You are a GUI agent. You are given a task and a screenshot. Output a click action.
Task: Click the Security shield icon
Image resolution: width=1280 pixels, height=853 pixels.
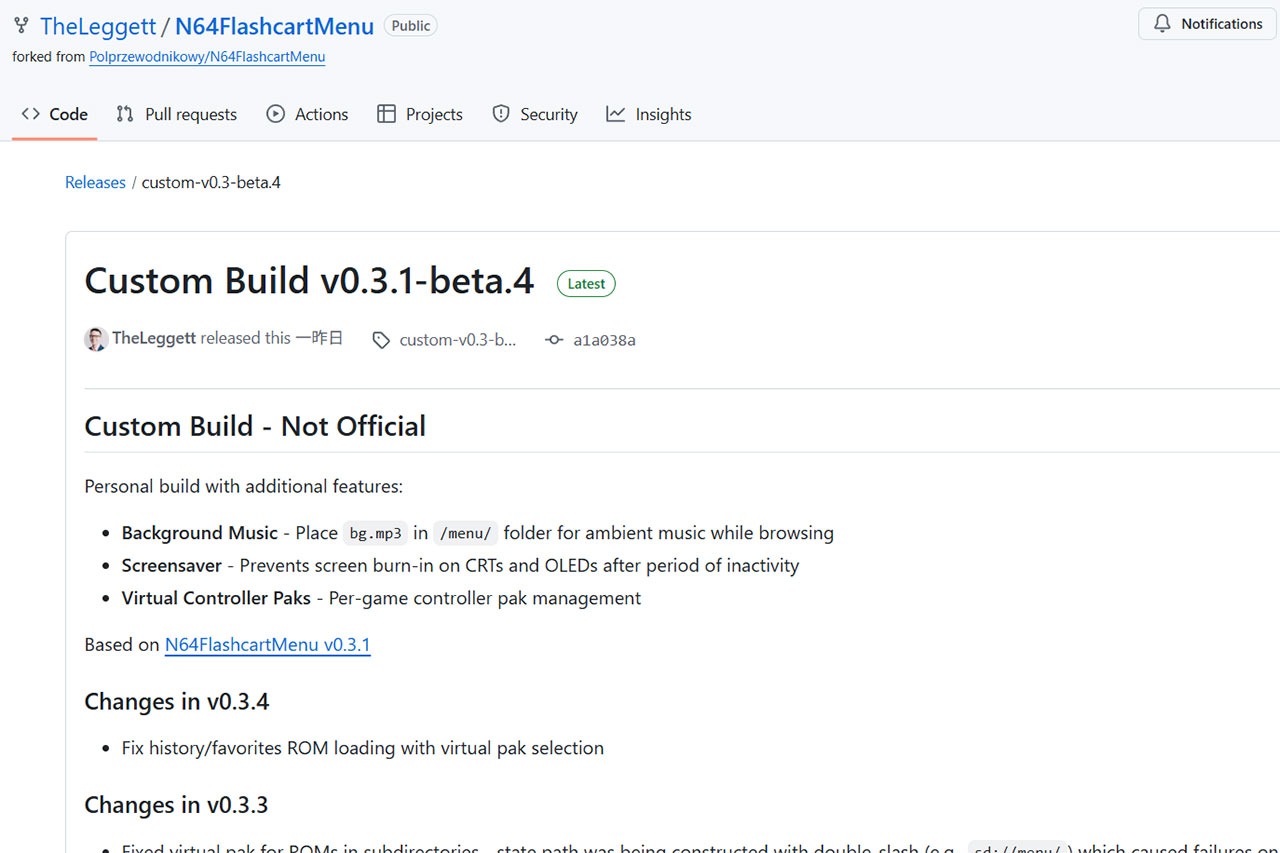point(500,113)
